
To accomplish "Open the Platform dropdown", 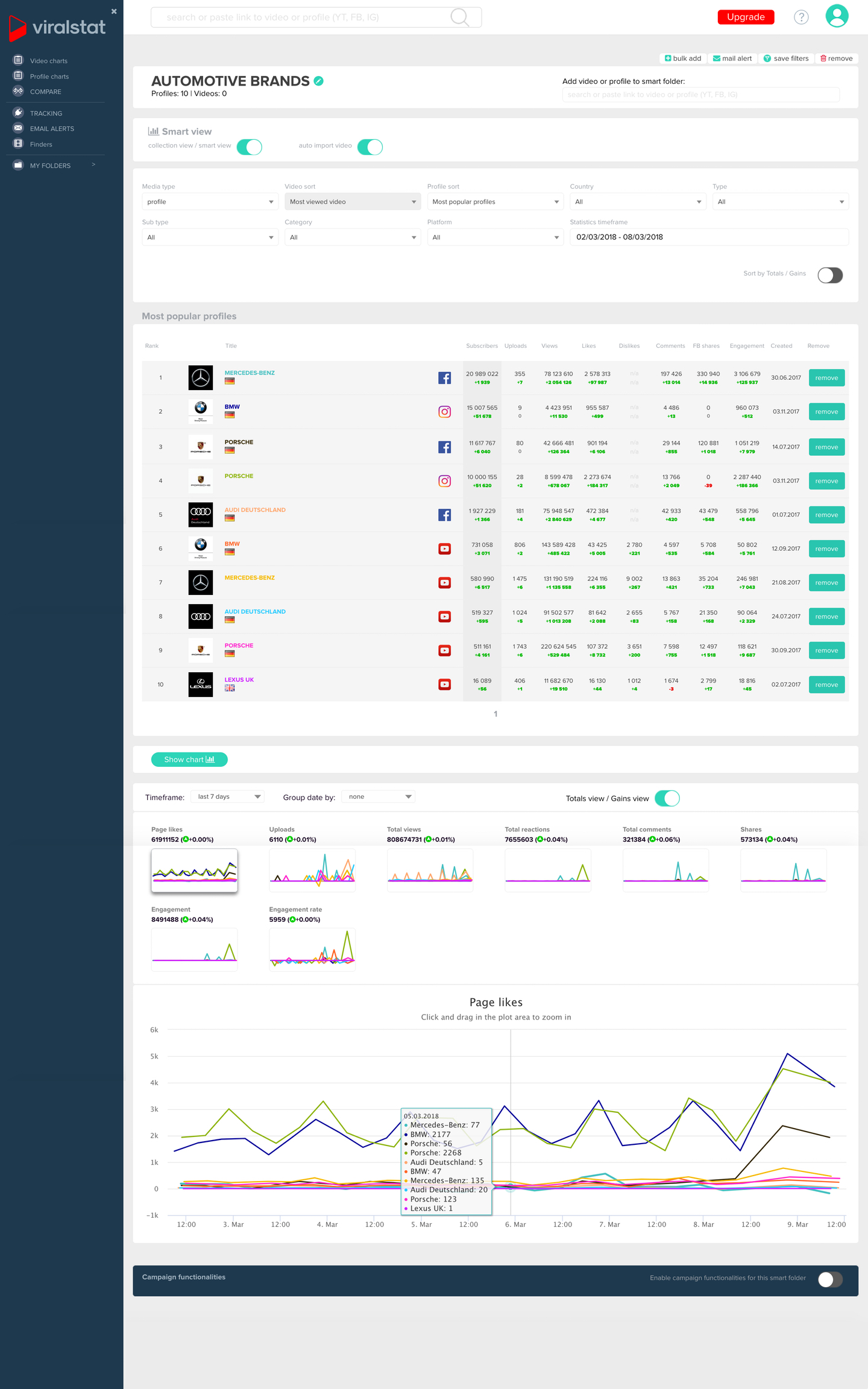I will [495, 237].
